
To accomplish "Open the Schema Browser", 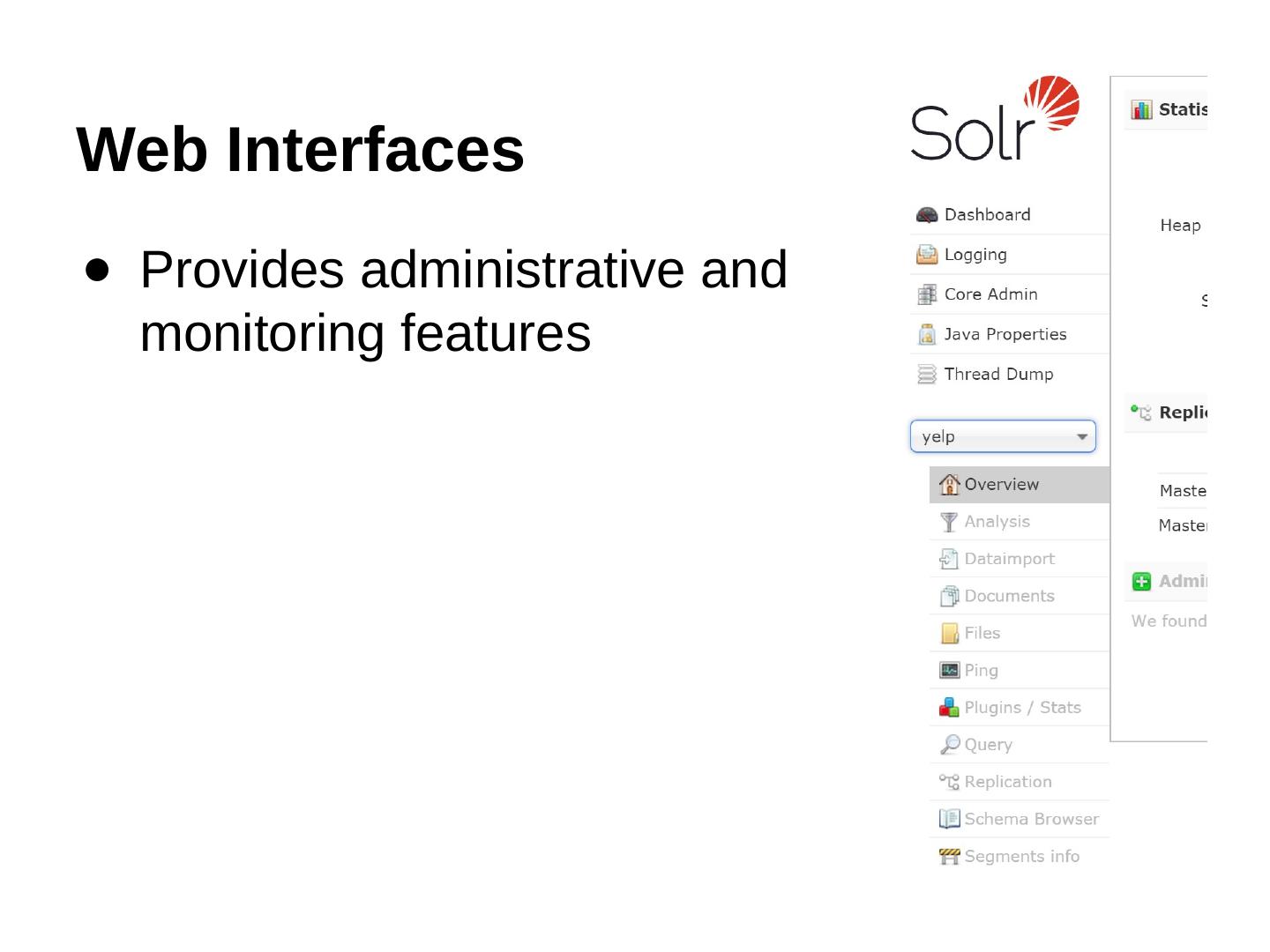I will point(1020,819).
